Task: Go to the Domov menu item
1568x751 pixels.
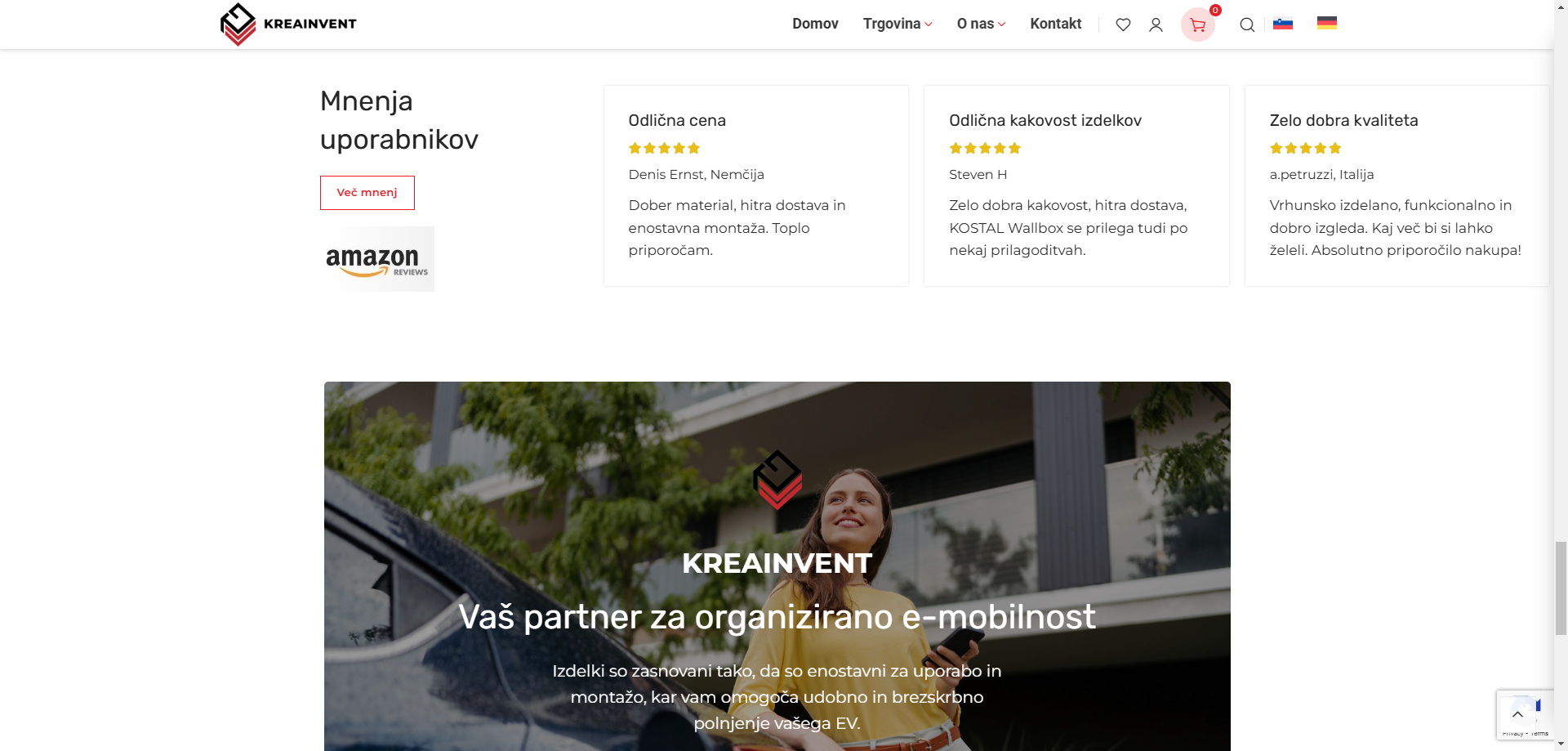Action: (815, 24)
